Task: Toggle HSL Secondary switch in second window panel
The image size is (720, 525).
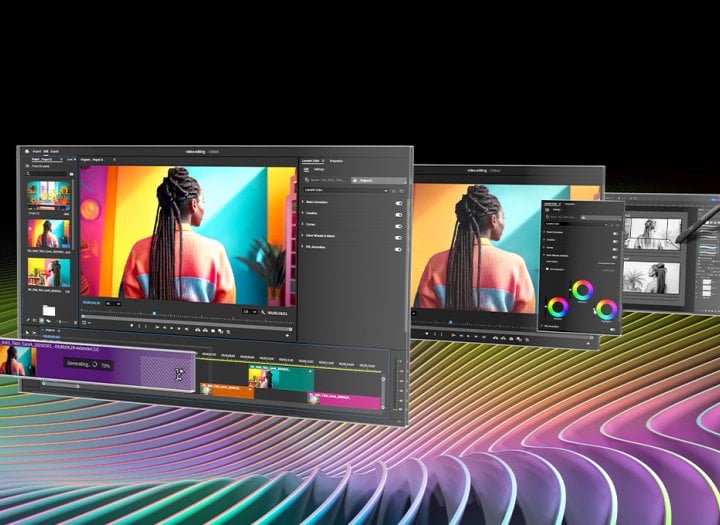Action: click(613, 330)
